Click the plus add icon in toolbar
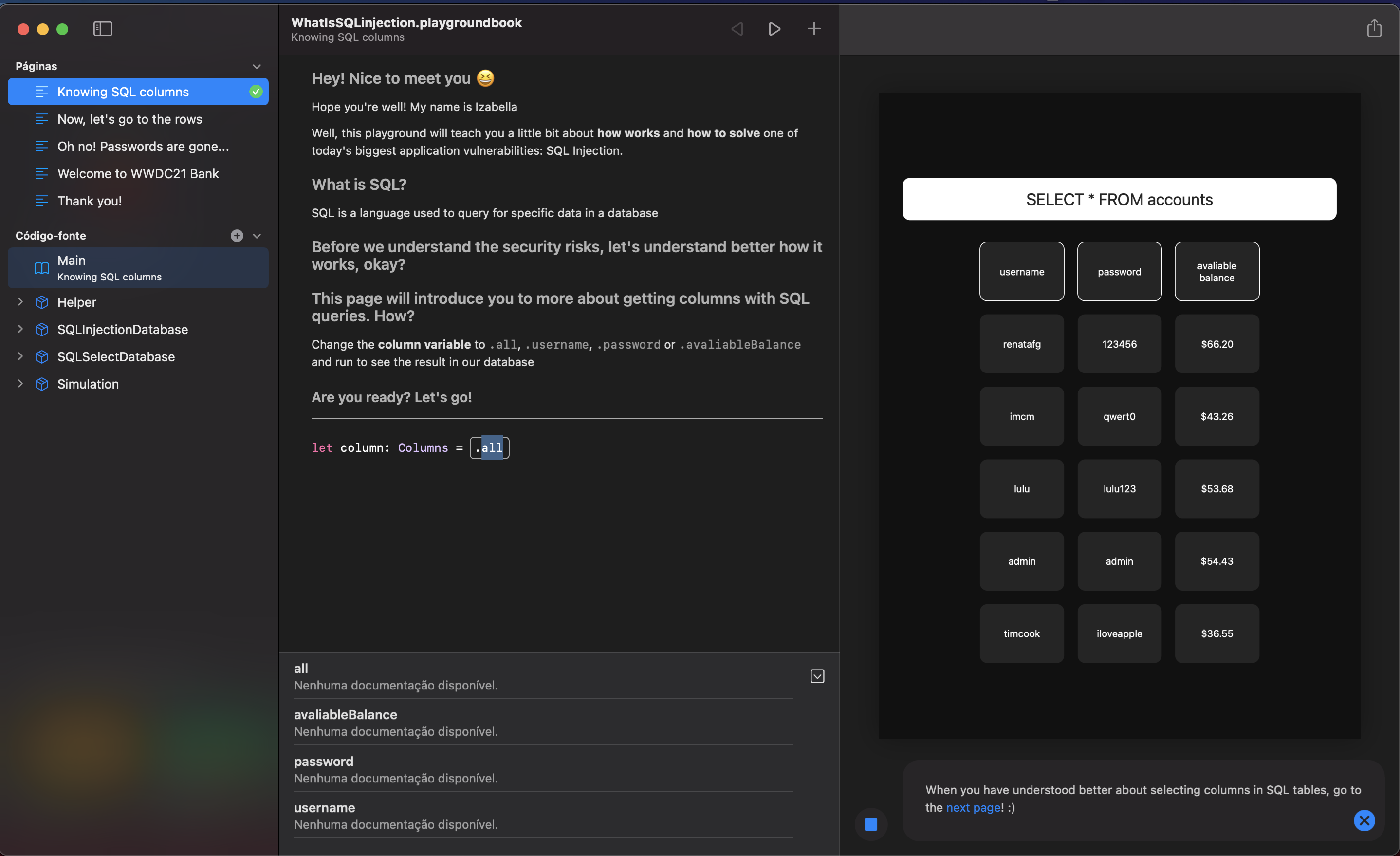Screen dimensions: 1400x856 813,28
